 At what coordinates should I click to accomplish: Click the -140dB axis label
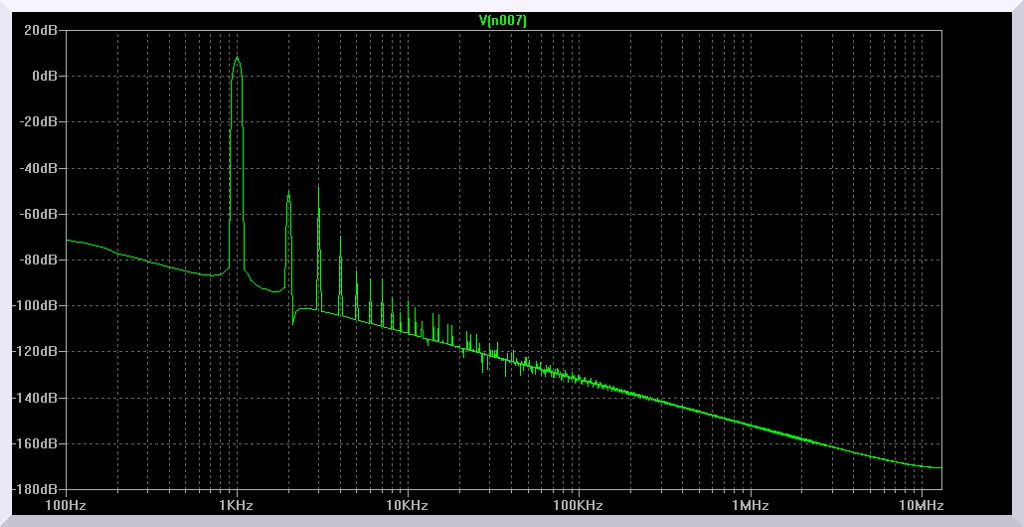38,398
